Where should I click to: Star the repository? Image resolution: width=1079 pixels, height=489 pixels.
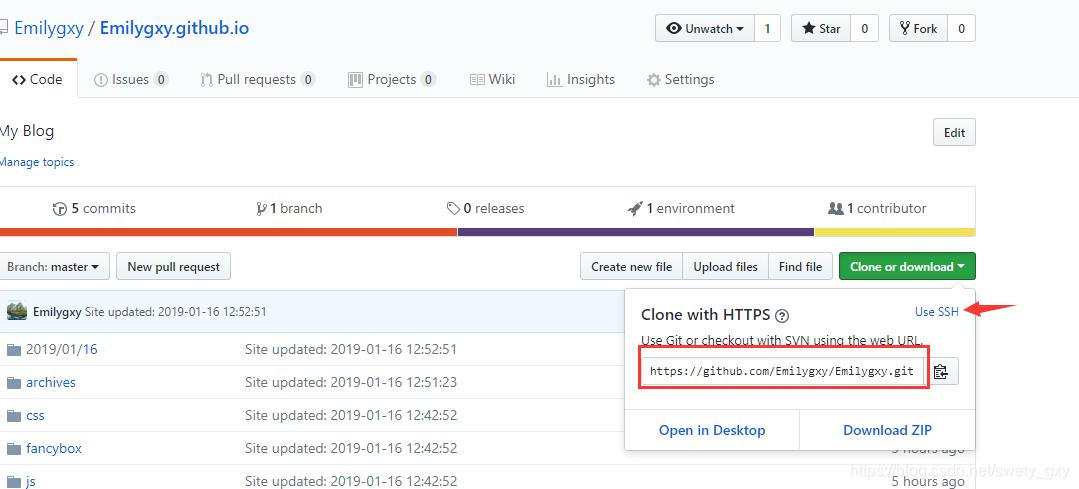click(821, 28)
